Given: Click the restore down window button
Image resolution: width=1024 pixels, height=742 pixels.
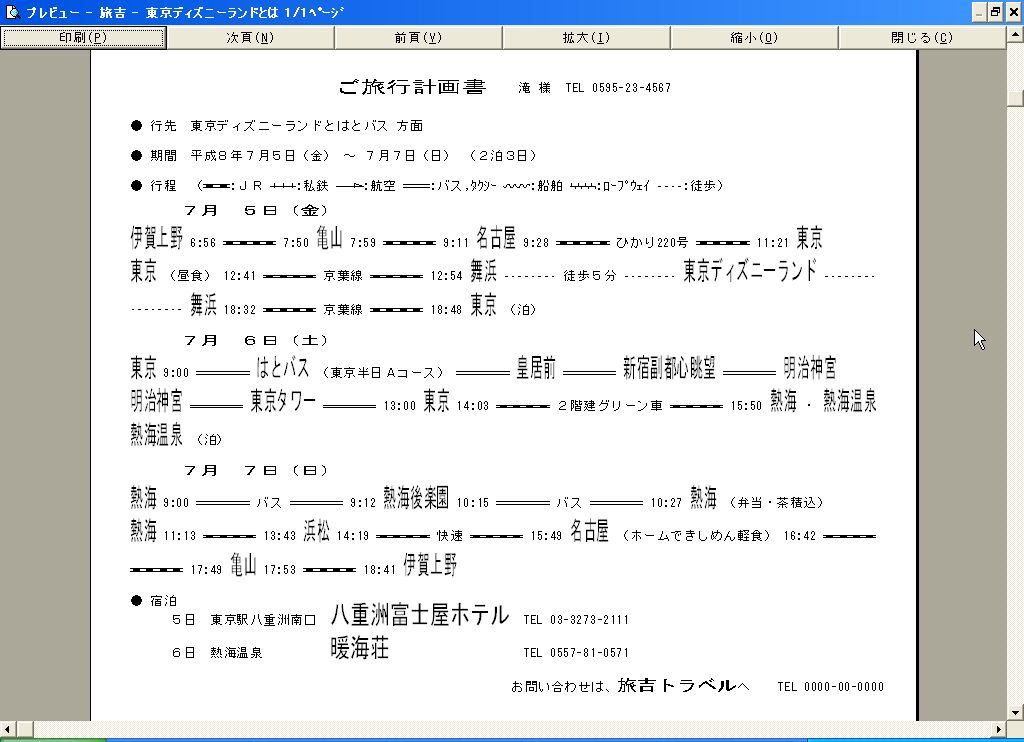Looking at the screenshot, I should 995,12.
